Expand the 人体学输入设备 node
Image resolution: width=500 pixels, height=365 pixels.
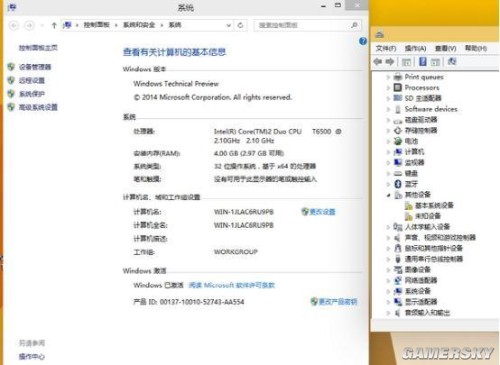(x=388, y=227)
